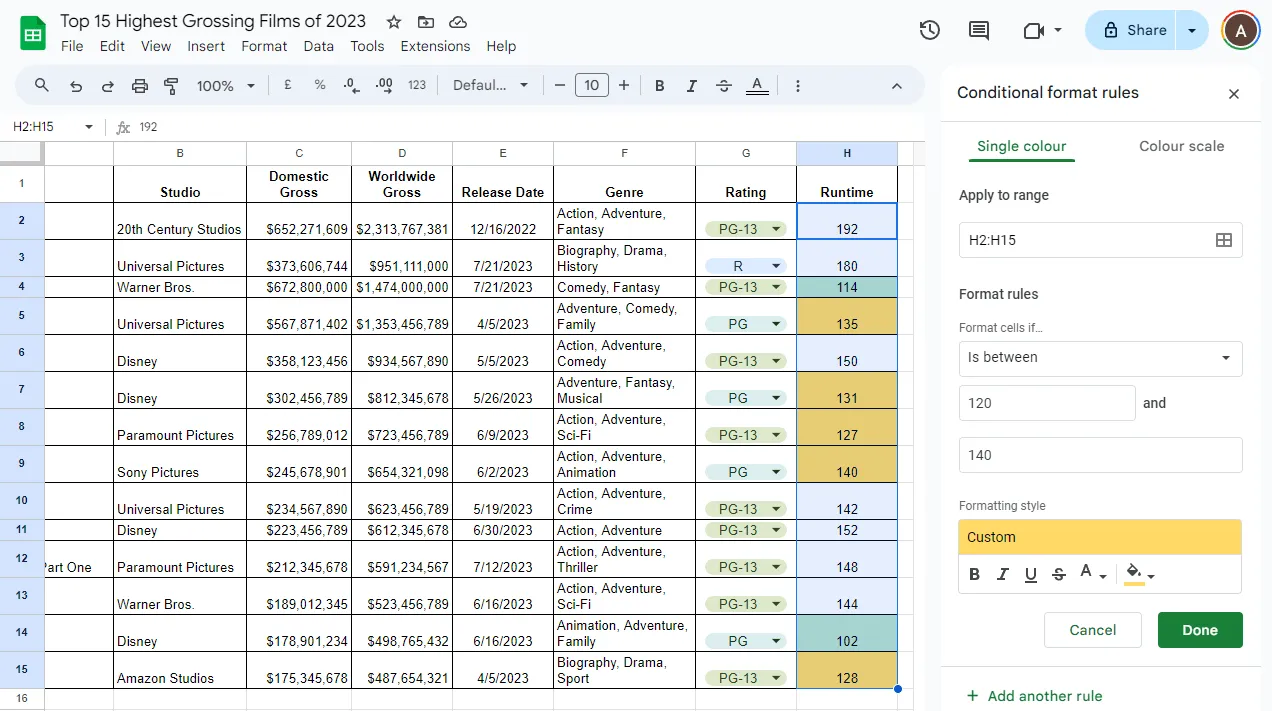Open fill colour bucket in formatting style
This screenshot has width=1272, height=711.
[x=1139, y=574]
